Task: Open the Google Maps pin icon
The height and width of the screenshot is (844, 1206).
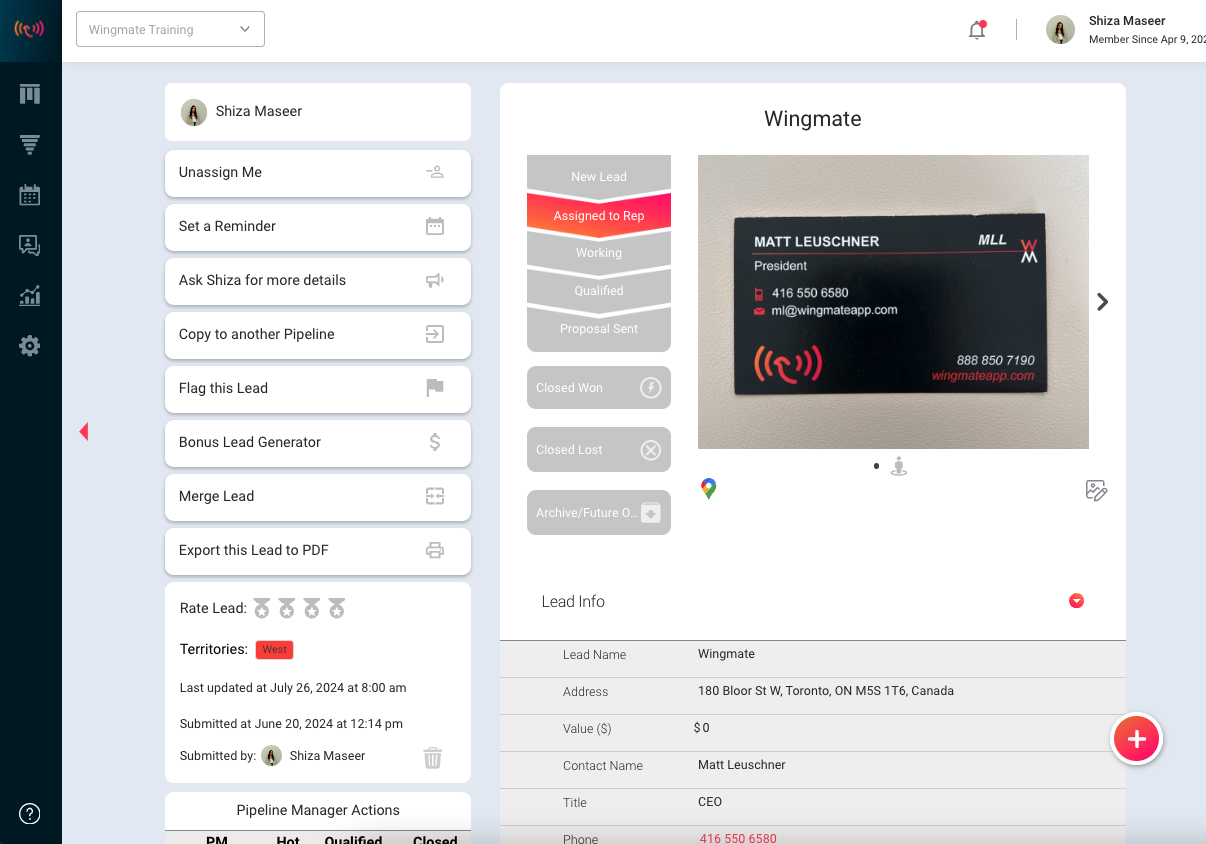Action: click(x=709, y=489)
